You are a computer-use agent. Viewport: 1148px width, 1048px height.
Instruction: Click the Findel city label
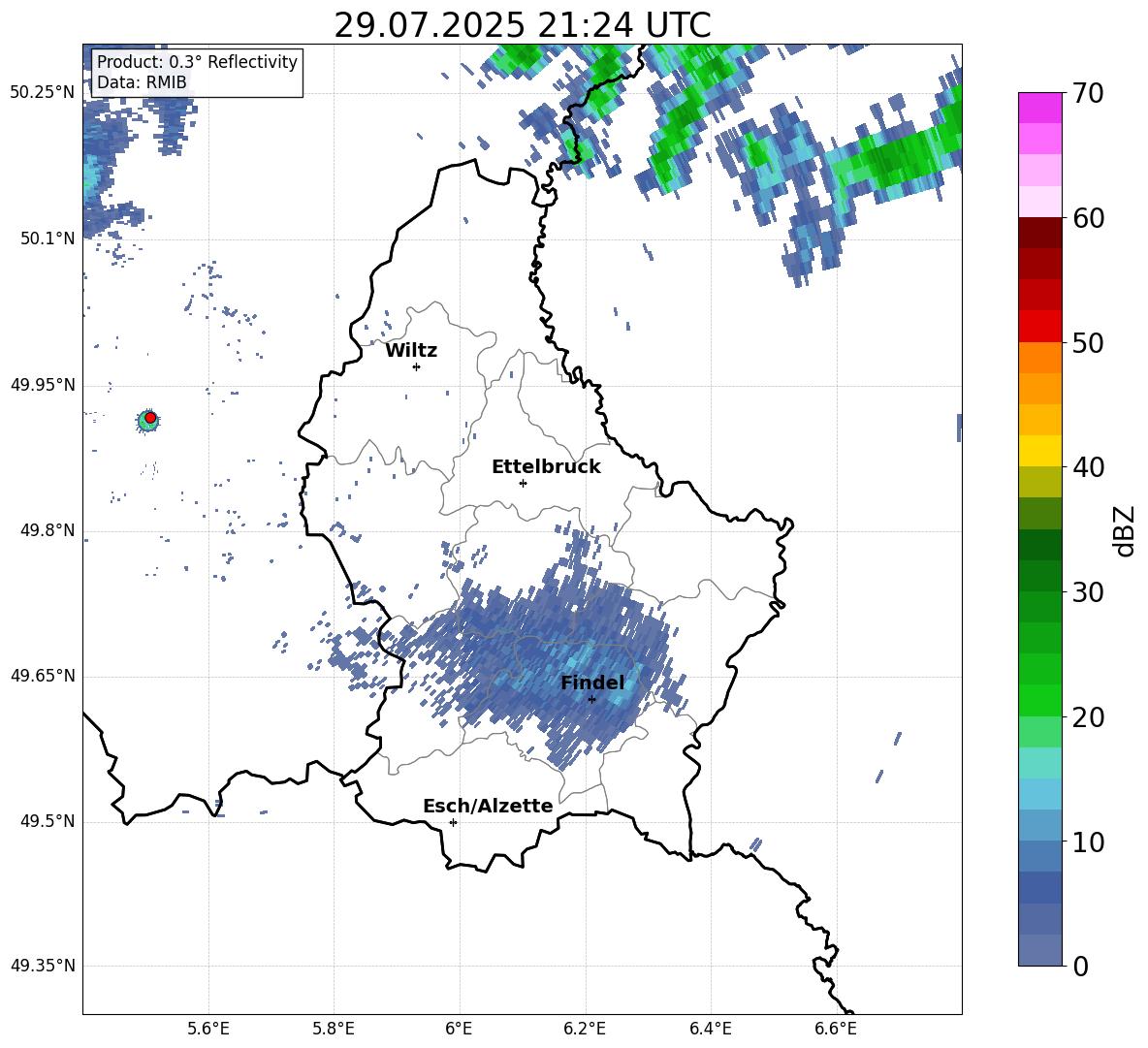coord(592,683)
